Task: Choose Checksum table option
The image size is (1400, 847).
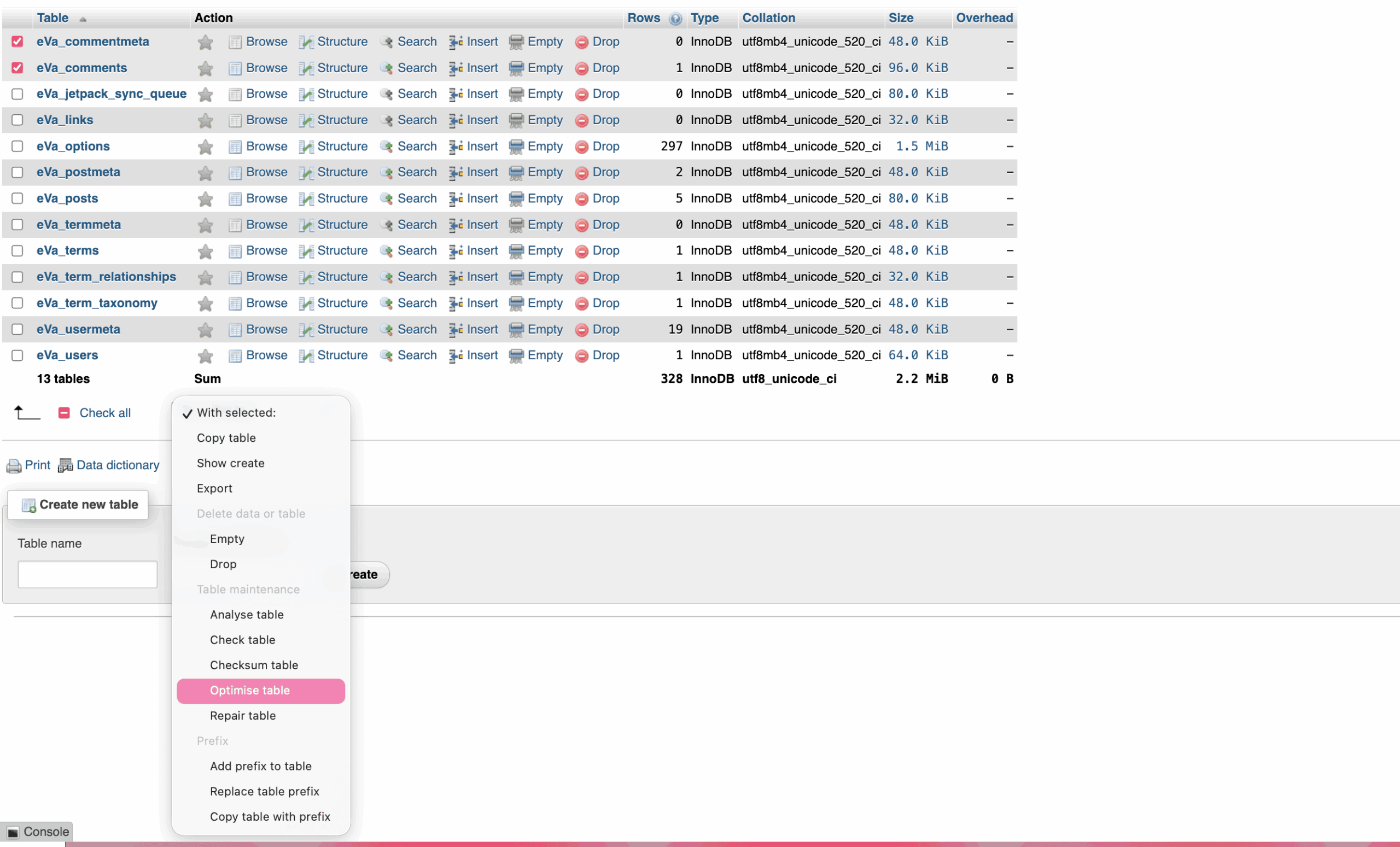Action: (261, 665)
